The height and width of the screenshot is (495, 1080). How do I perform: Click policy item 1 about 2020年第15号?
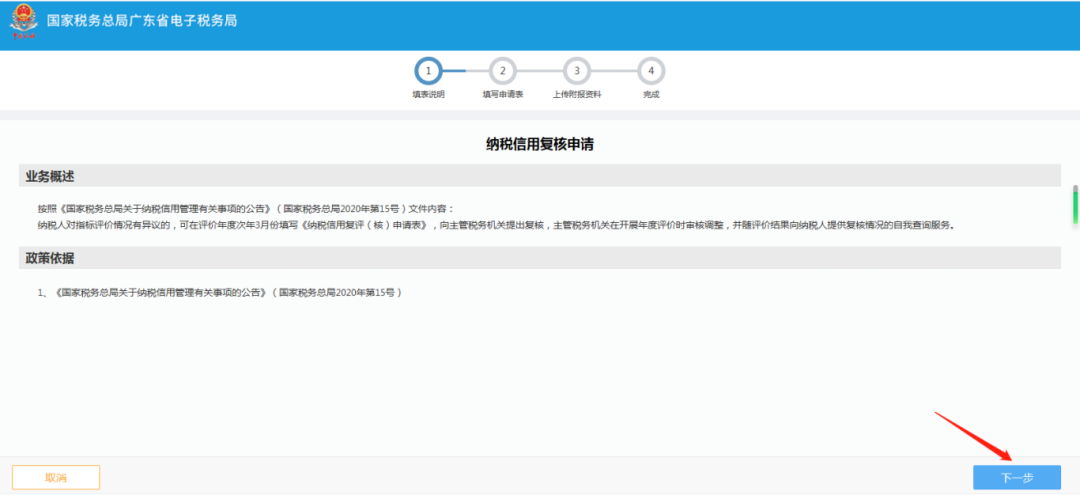pyautogui.click(x=219, y=293)
